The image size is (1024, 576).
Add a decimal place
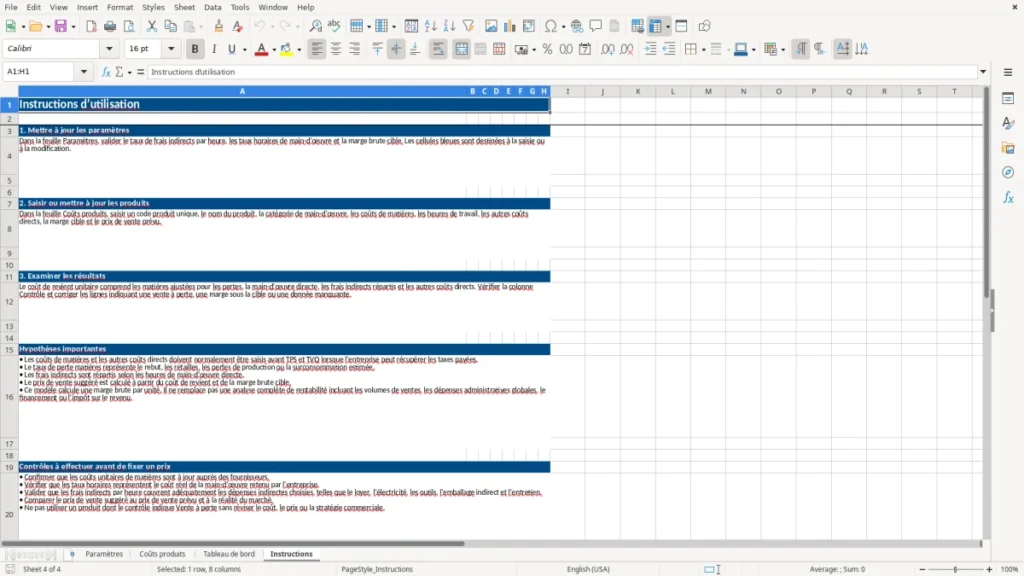[607, 49]
